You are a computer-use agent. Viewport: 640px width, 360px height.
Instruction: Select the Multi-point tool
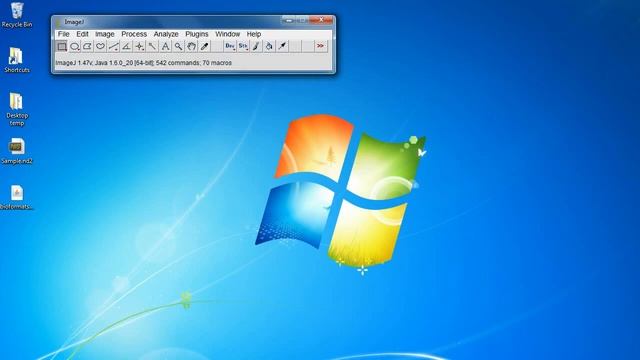pos(140,47)
